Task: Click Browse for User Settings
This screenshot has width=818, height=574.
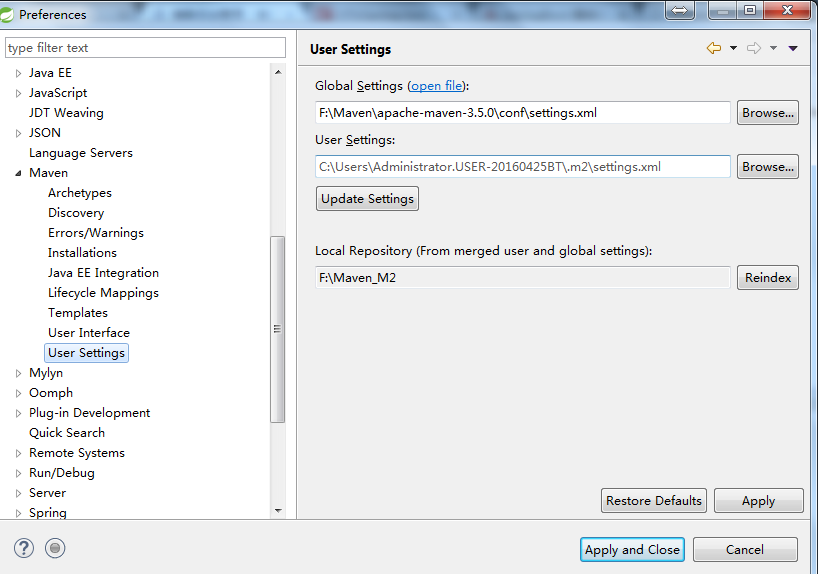Action: pos(768,167)
